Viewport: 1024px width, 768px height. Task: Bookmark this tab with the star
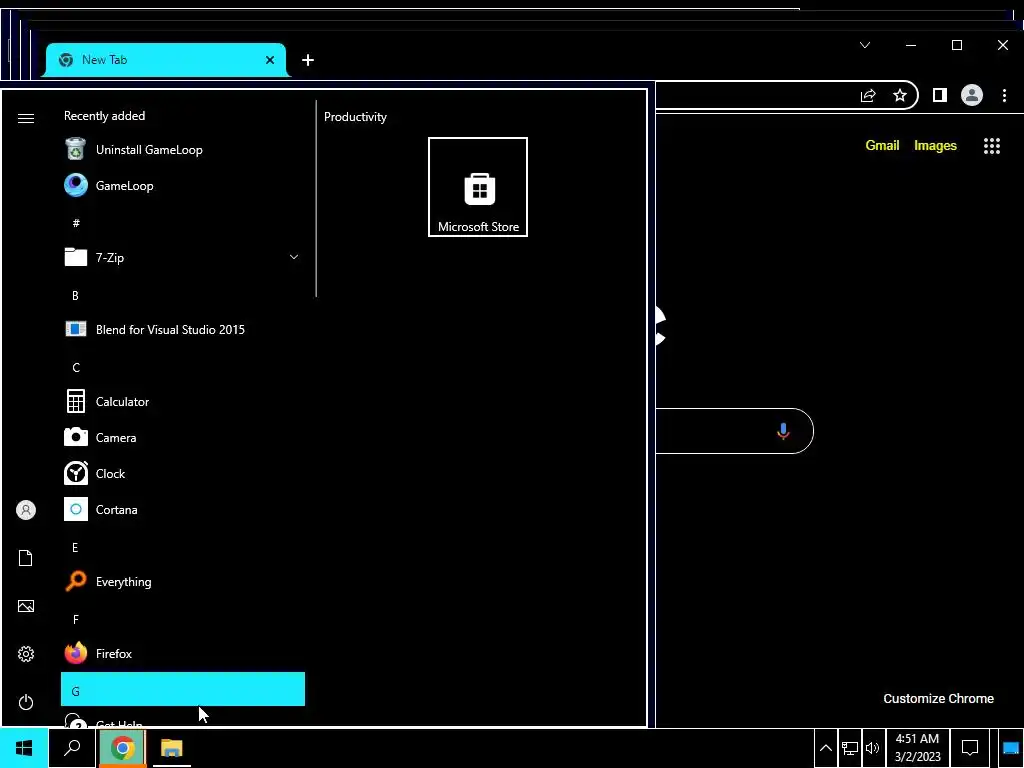pyautogui.click(x=900, y=96)
